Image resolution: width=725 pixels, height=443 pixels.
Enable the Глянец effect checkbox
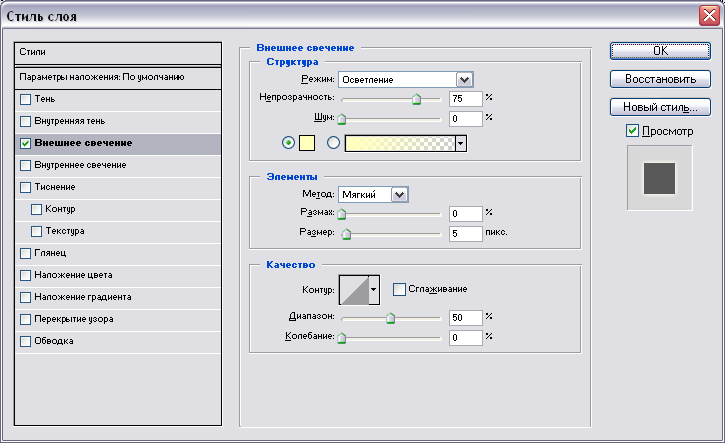25,253
